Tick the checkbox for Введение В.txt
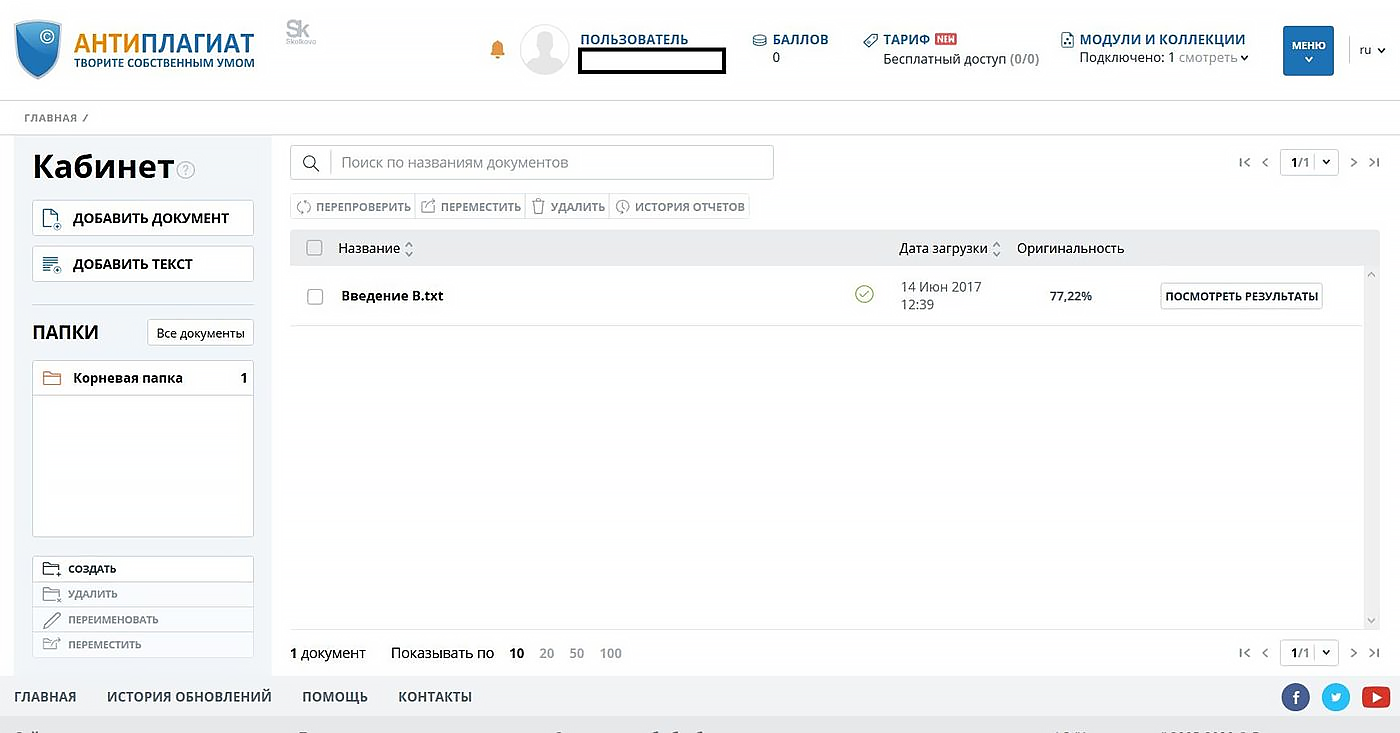Screen dimensions: 1400x733 [x=315, y=296]
